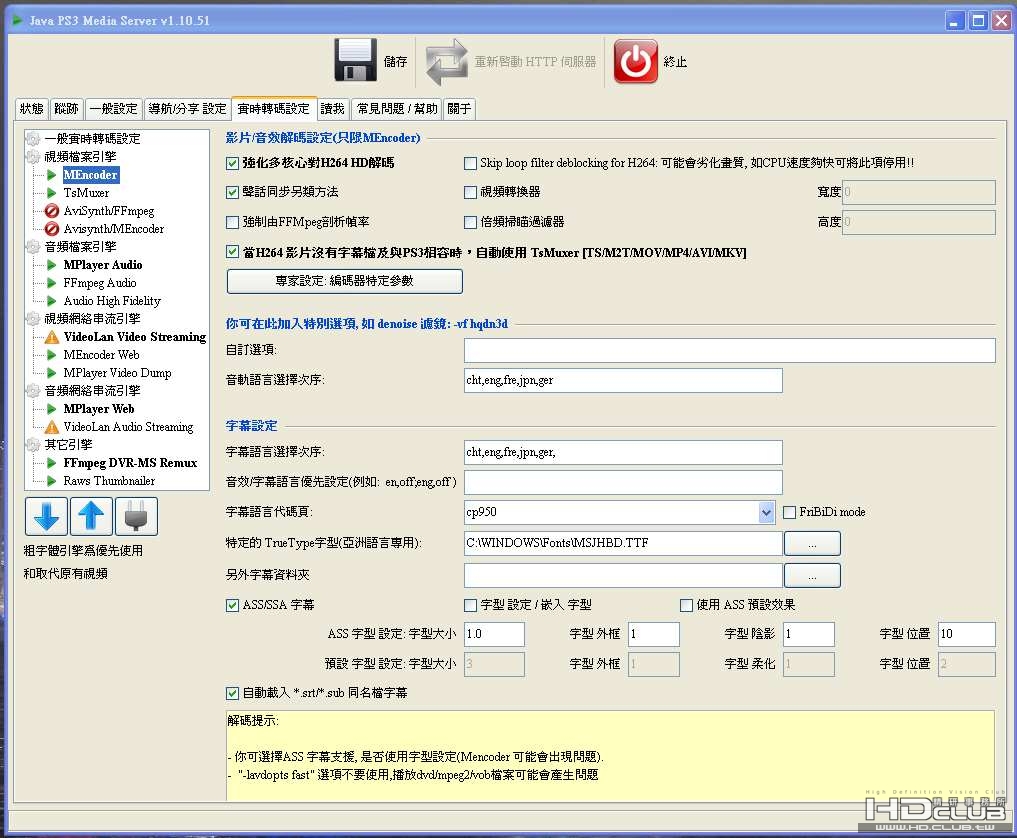Collapse 視頻檔案引擎 tree node

pyautogui.click(x=32, y=156)
